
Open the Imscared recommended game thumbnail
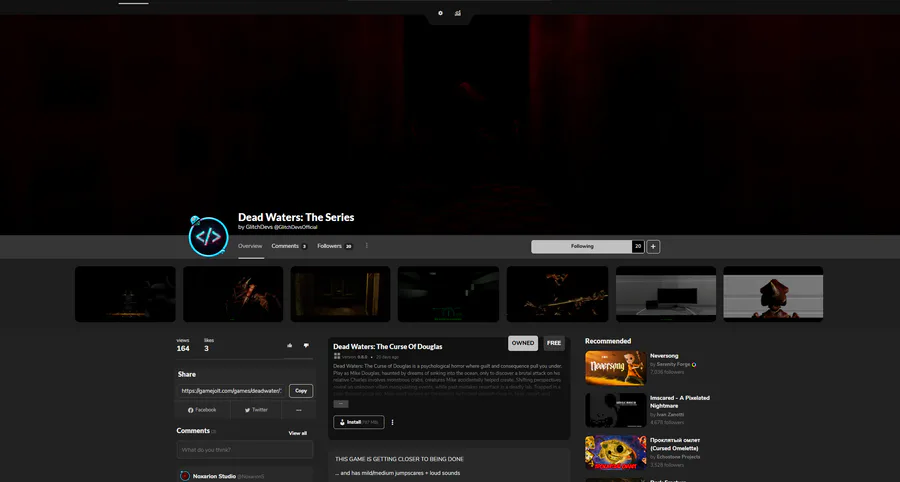point(615,410)
